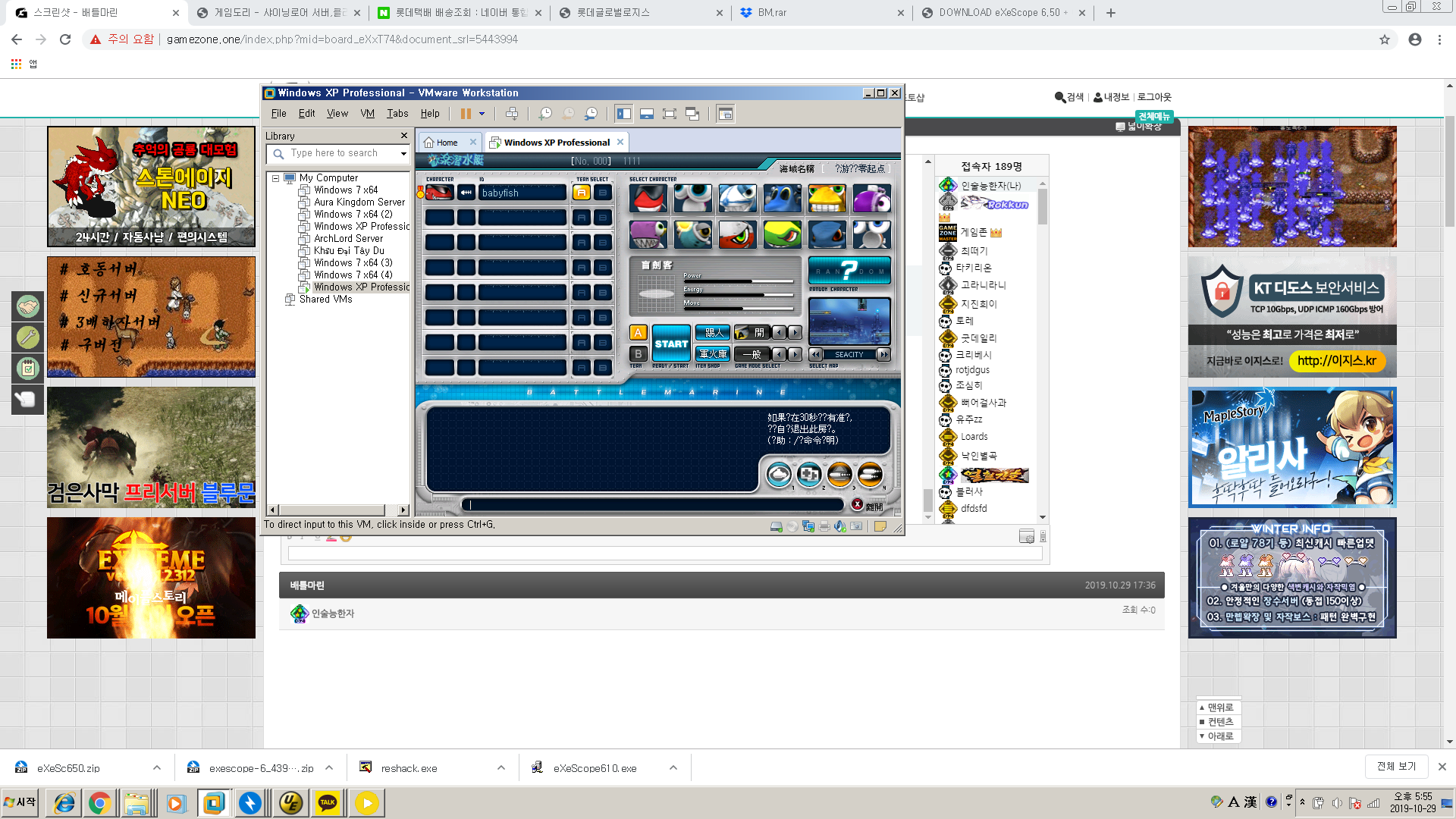Click the sound device status icon
This screenshot has height=819, width=1456.
click(840, 526)
